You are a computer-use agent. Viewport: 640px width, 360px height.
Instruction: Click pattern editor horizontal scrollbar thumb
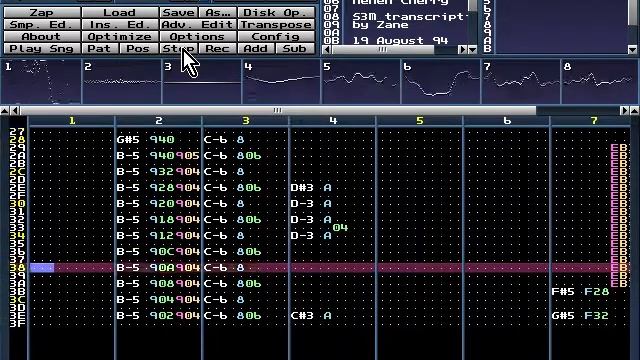point(278,110)
